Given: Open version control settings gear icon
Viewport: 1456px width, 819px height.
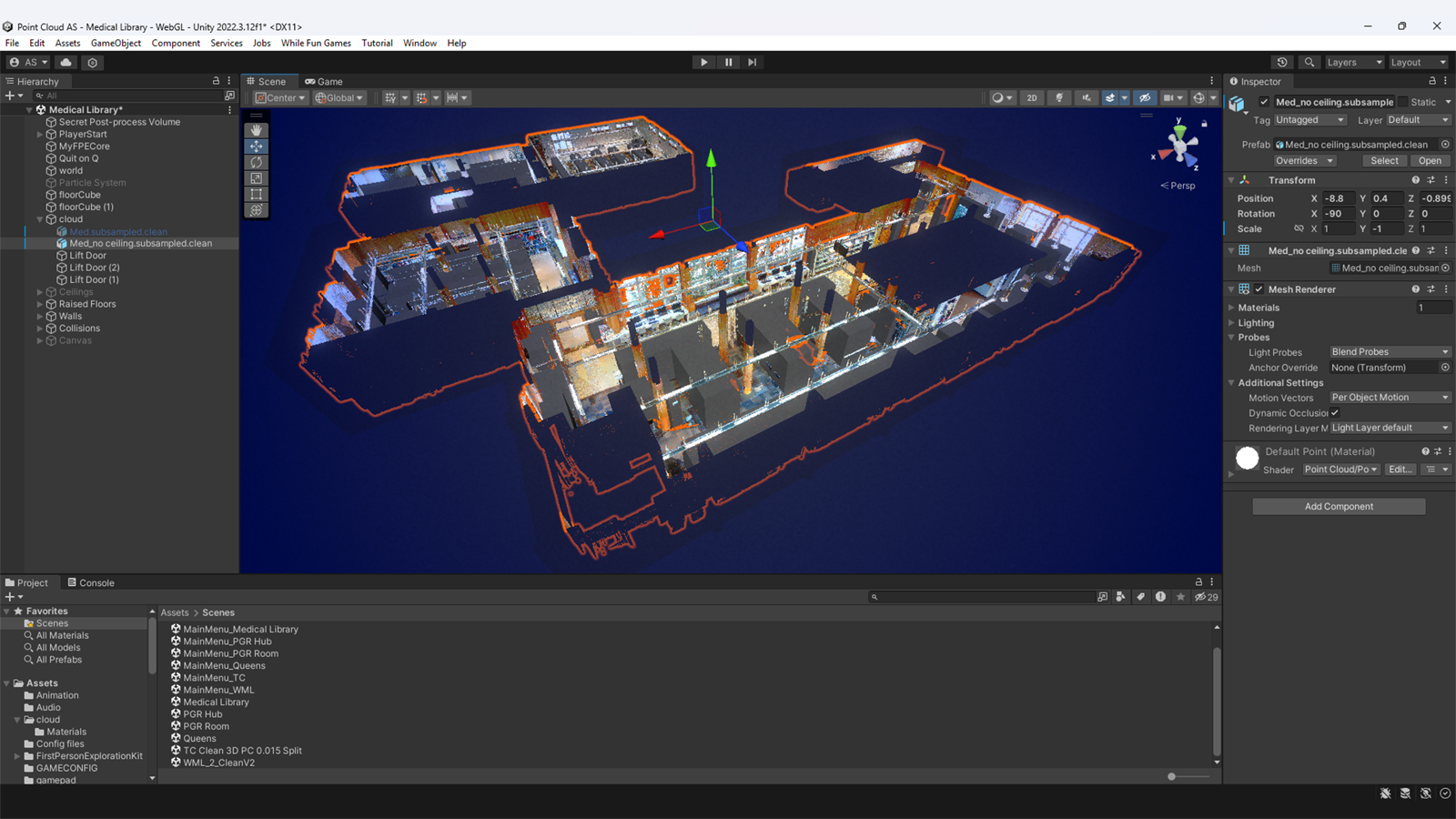Looking at the screenshot, I should pyautogui.click(x=92, y=63).
